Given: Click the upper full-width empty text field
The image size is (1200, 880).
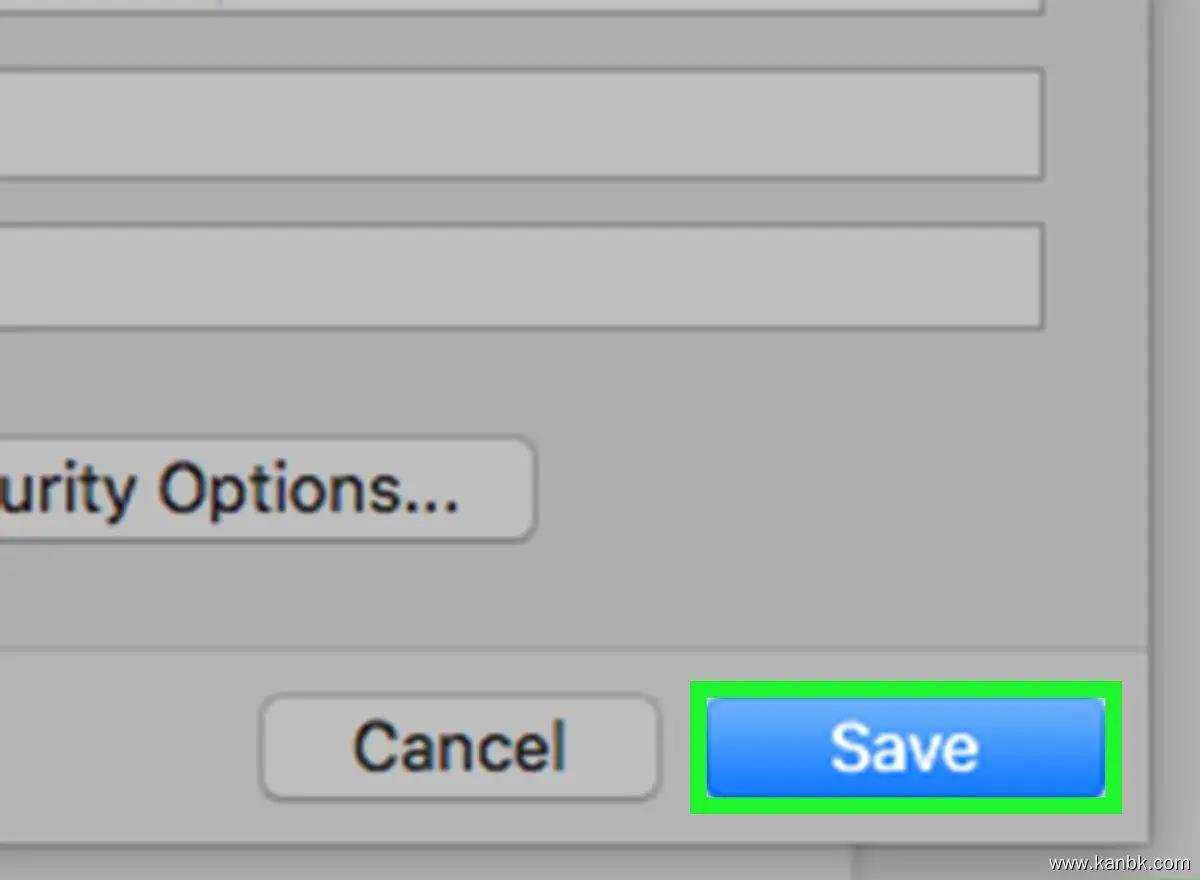Looking at the screenshot, I should (x=520, y=124).
